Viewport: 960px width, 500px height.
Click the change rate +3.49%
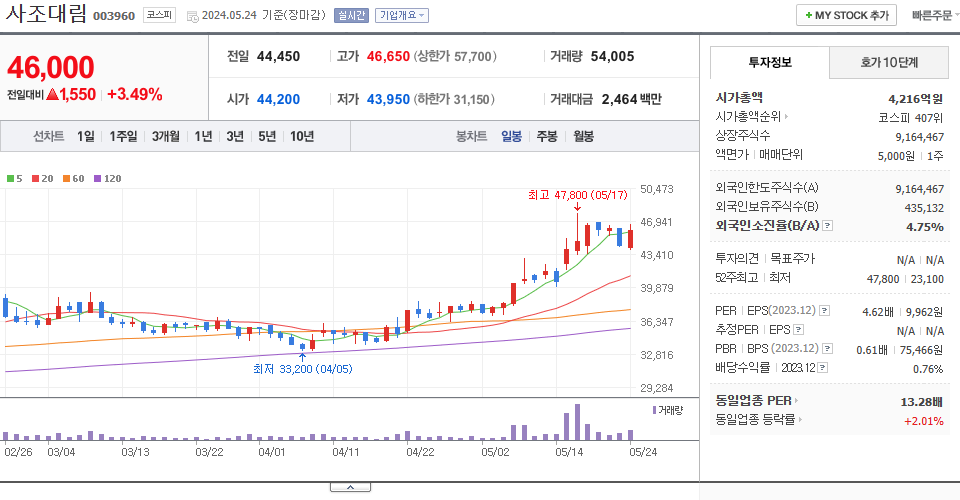point(135,94)
